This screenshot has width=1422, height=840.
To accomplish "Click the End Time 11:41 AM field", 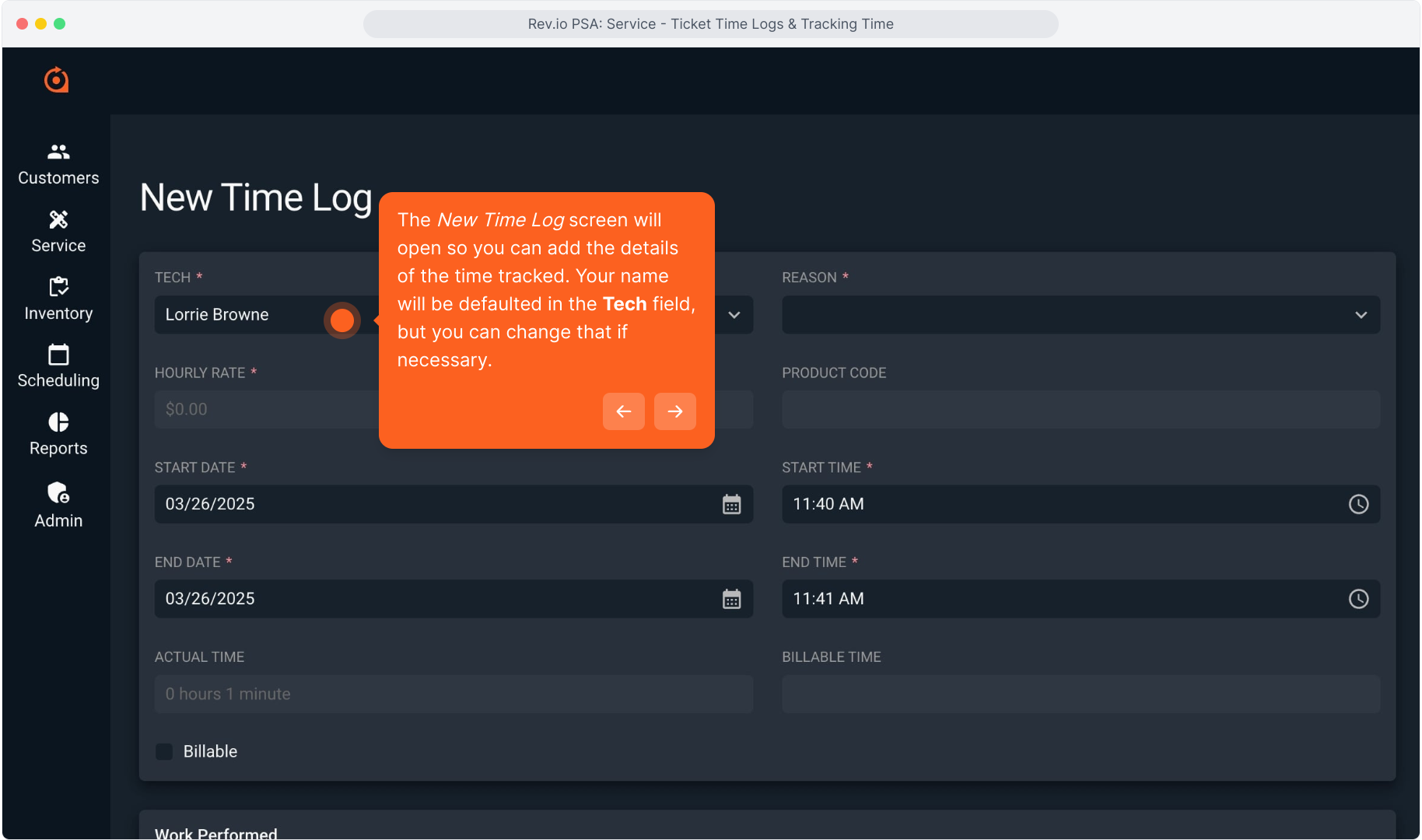I will tap(1058, 599).
